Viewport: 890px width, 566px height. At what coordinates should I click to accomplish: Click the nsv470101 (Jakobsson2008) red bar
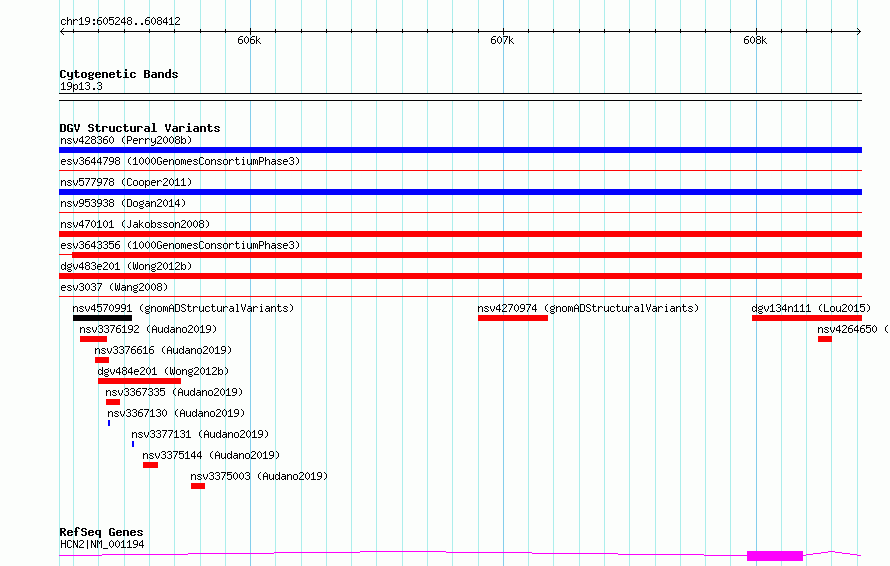tap(460, 234)
